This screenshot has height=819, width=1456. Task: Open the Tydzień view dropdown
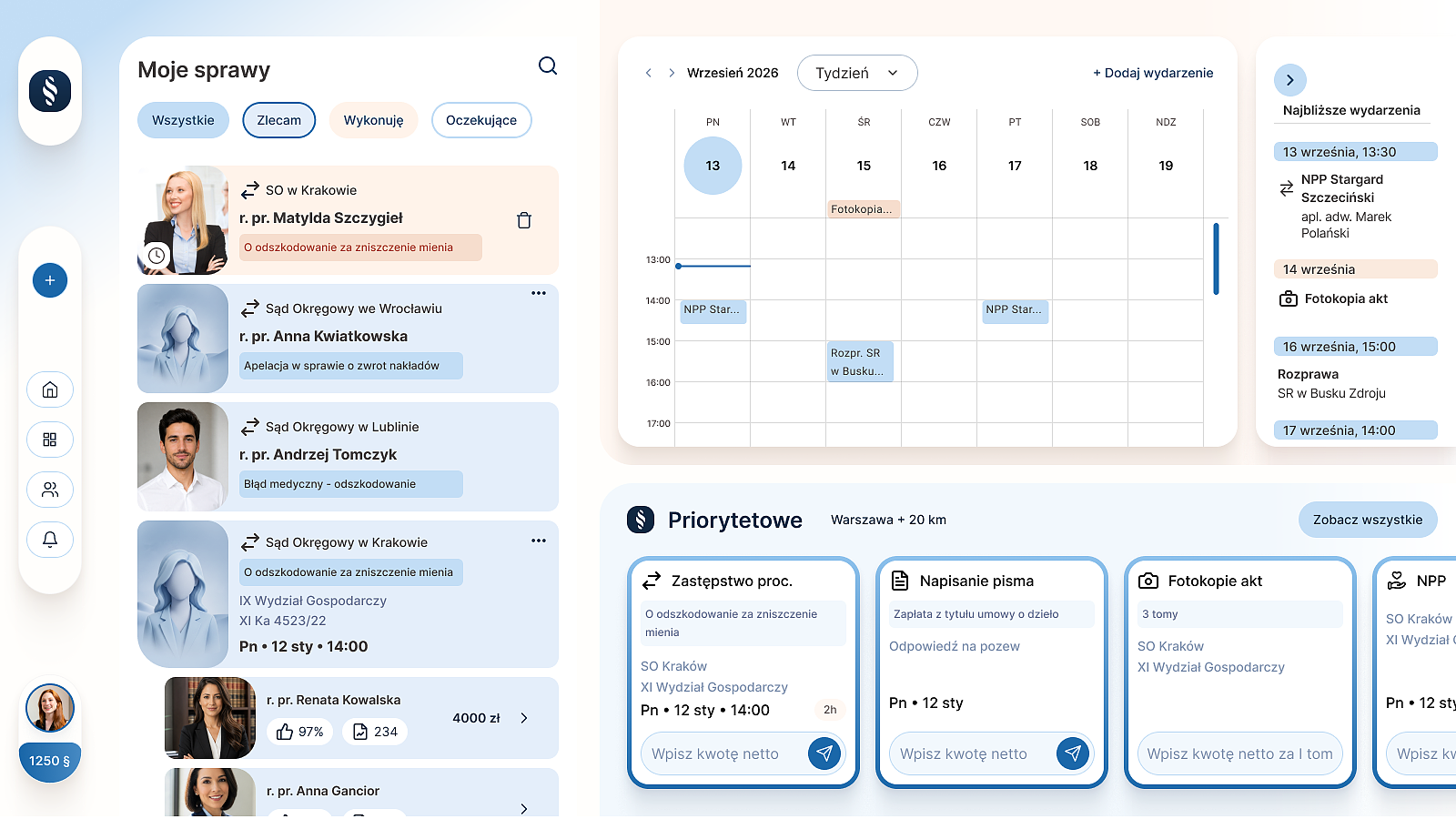(857, 73)
